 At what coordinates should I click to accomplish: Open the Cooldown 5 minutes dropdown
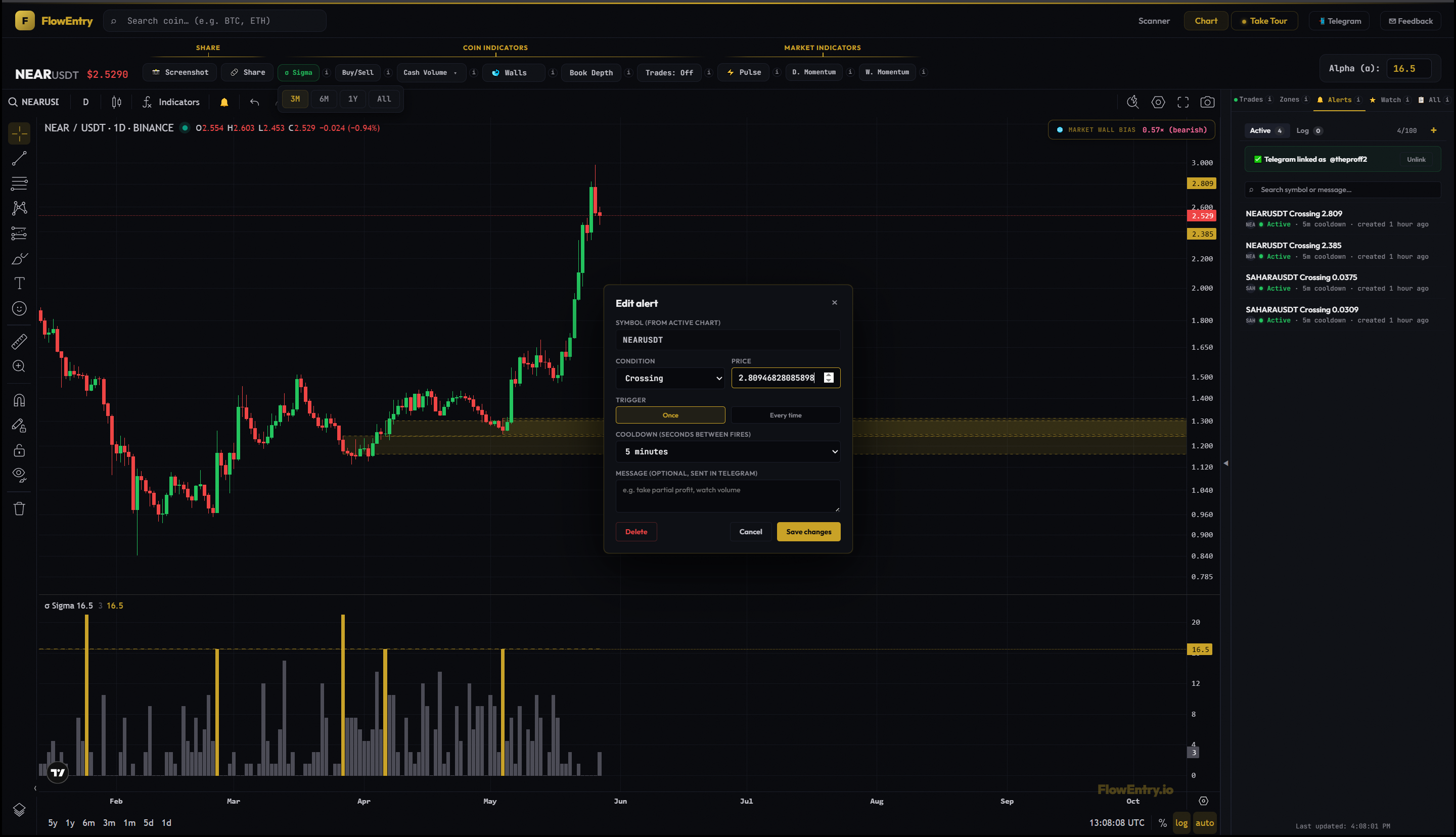[727, 452]
